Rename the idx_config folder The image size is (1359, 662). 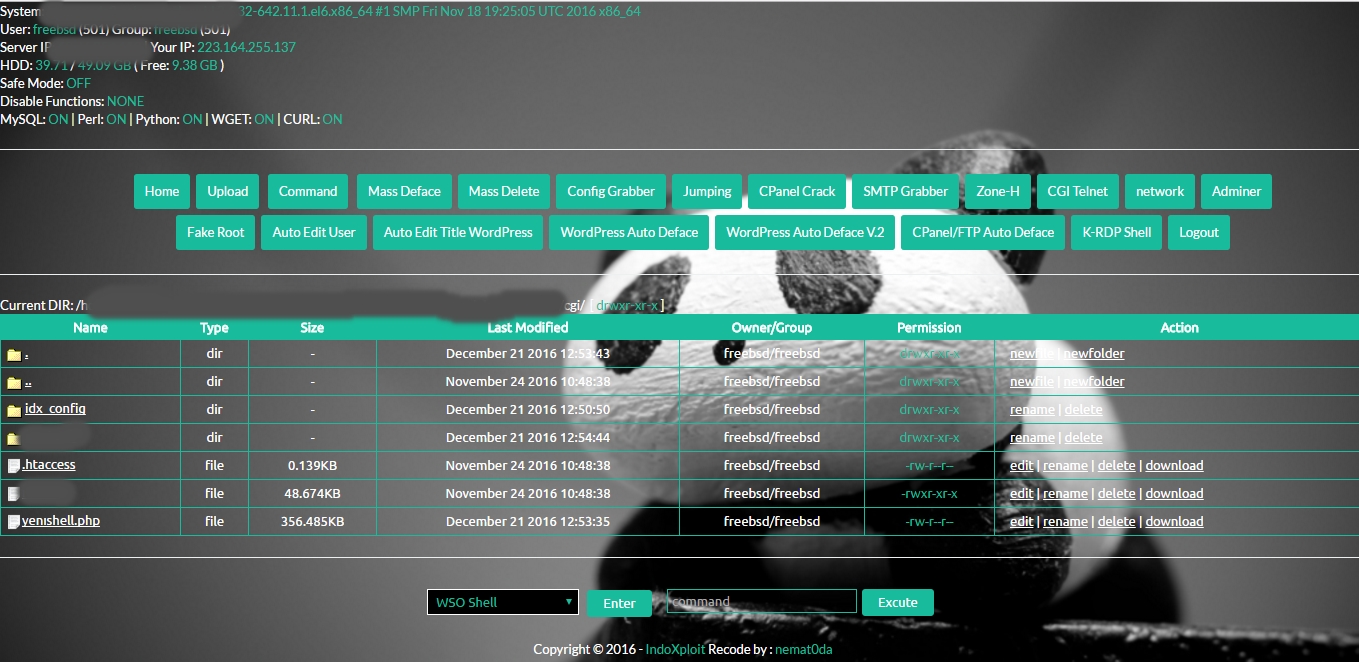click(x=1032, y=409)
